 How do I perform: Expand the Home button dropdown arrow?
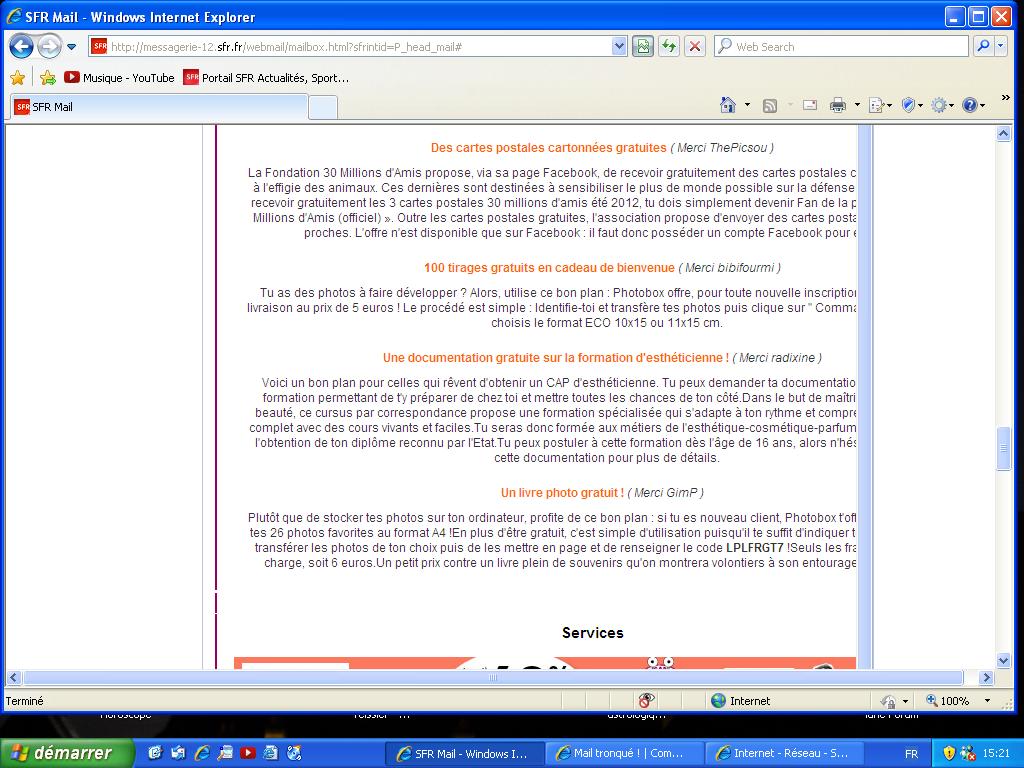747,104
